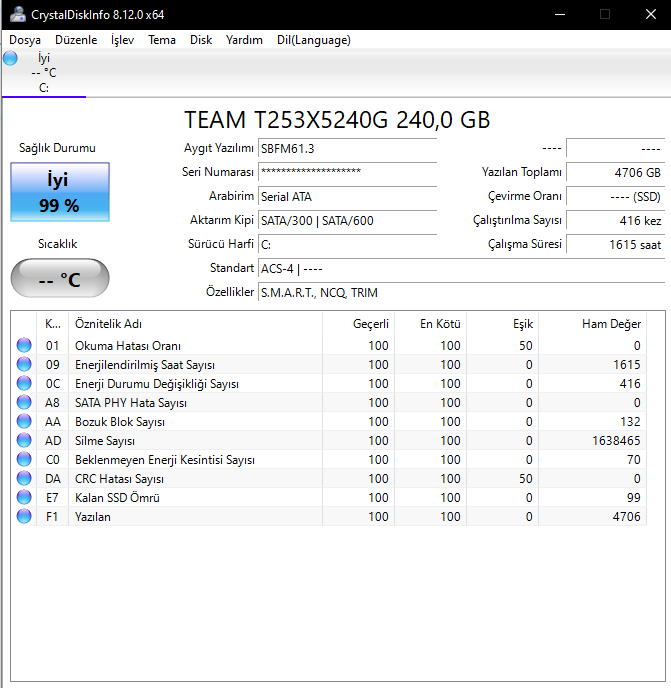This screenshot has width=671, height=688.
Task: Click status orb for Silme Sayısı row
Action: tap(24, 440)
